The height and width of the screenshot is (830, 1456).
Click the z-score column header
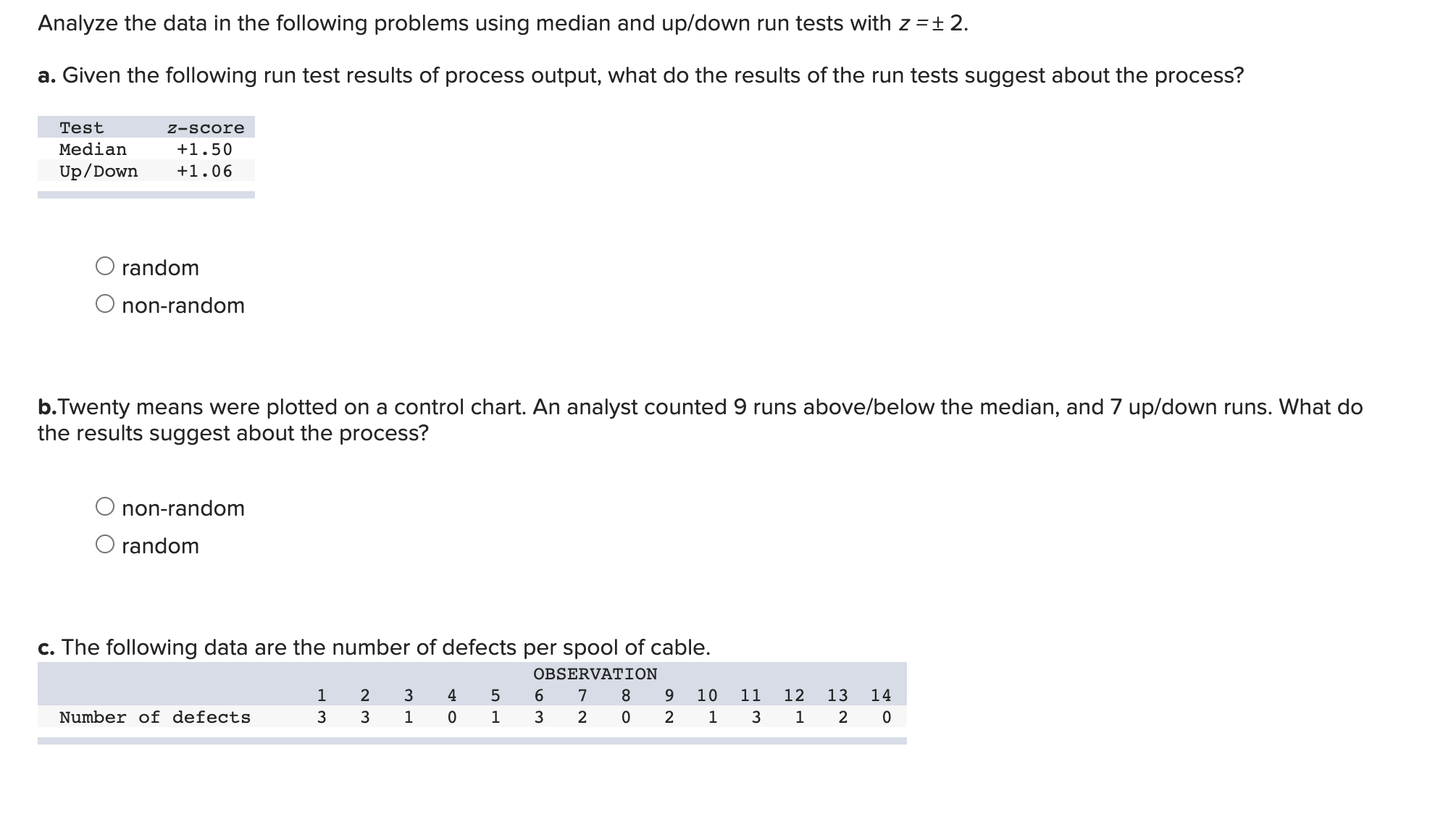[205, 127]
